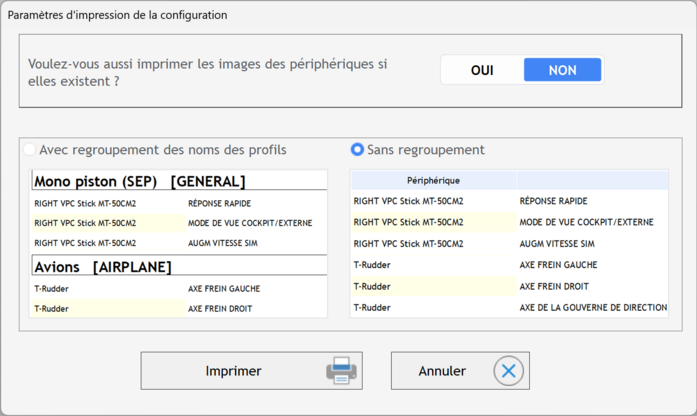Image resolution: width=697 pixels, height=416 pixels.
Task: Click the Annuler button label
Action: tap(442, 371)
